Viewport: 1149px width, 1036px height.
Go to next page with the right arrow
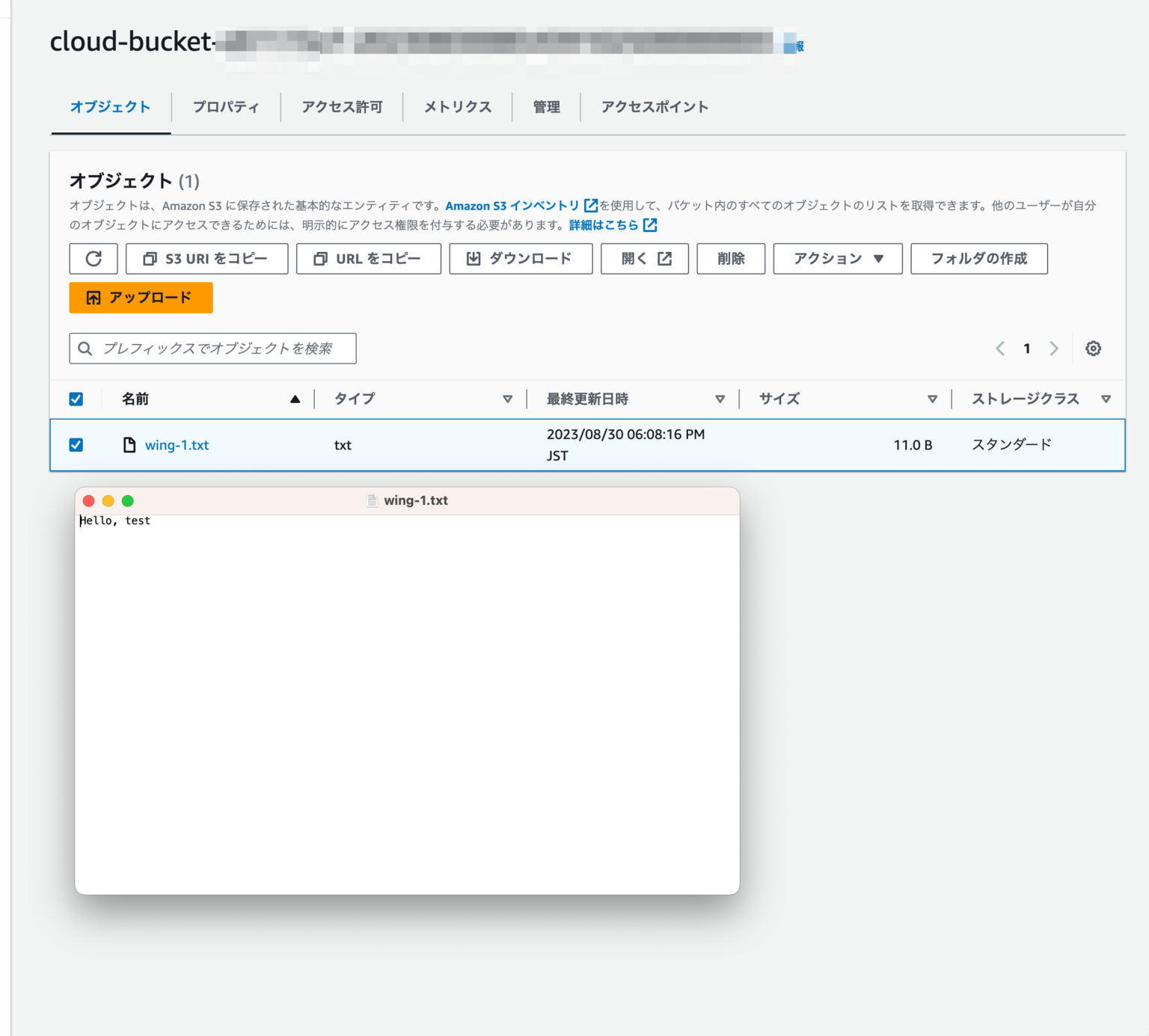pos(1054,348)
